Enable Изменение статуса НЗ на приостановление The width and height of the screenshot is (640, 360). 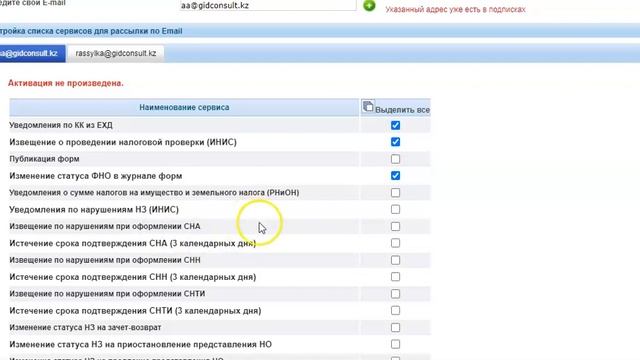(395, 344)
